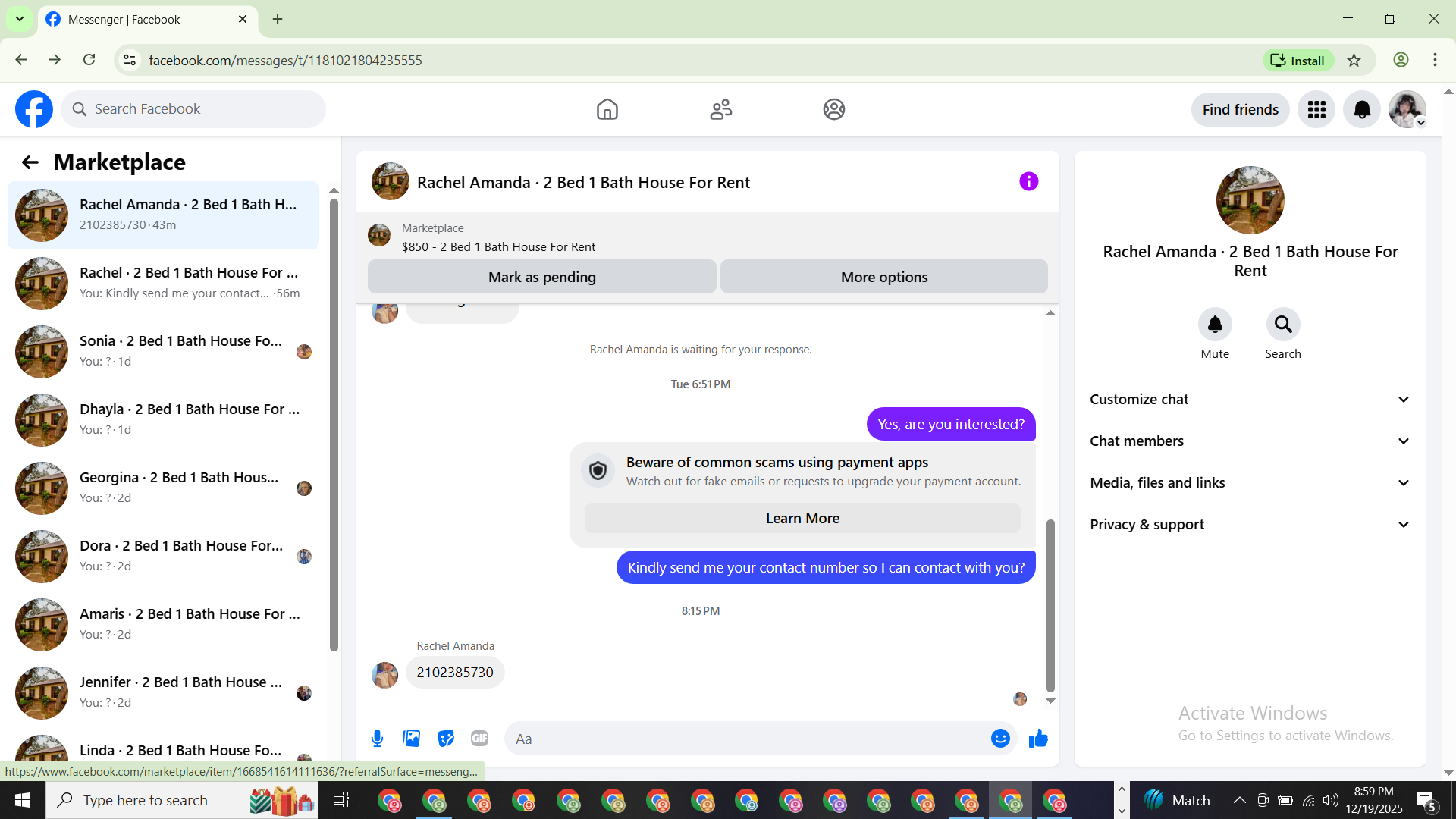Open the purple conversation information icon
1456x819 pixels.
point(1028,181)
